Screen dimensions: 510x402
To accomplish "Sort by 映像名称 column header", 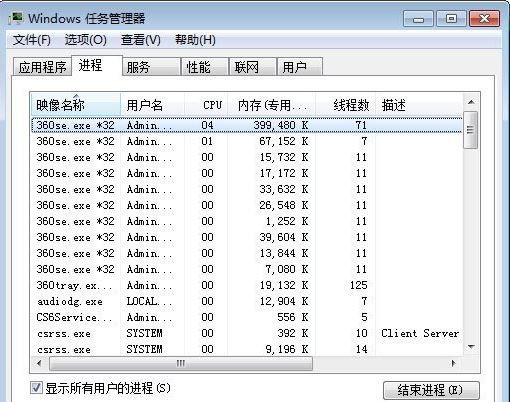I will point(76,105).
